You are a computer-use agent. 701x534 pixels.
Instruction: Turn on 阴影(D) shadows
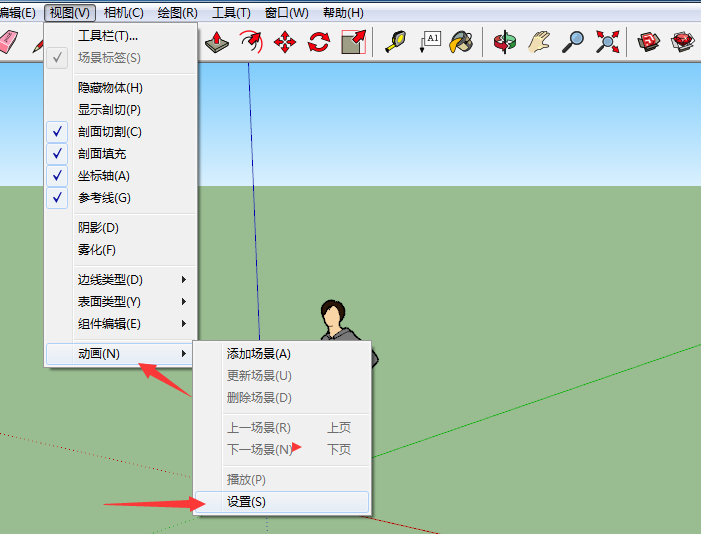pos(121,228)
